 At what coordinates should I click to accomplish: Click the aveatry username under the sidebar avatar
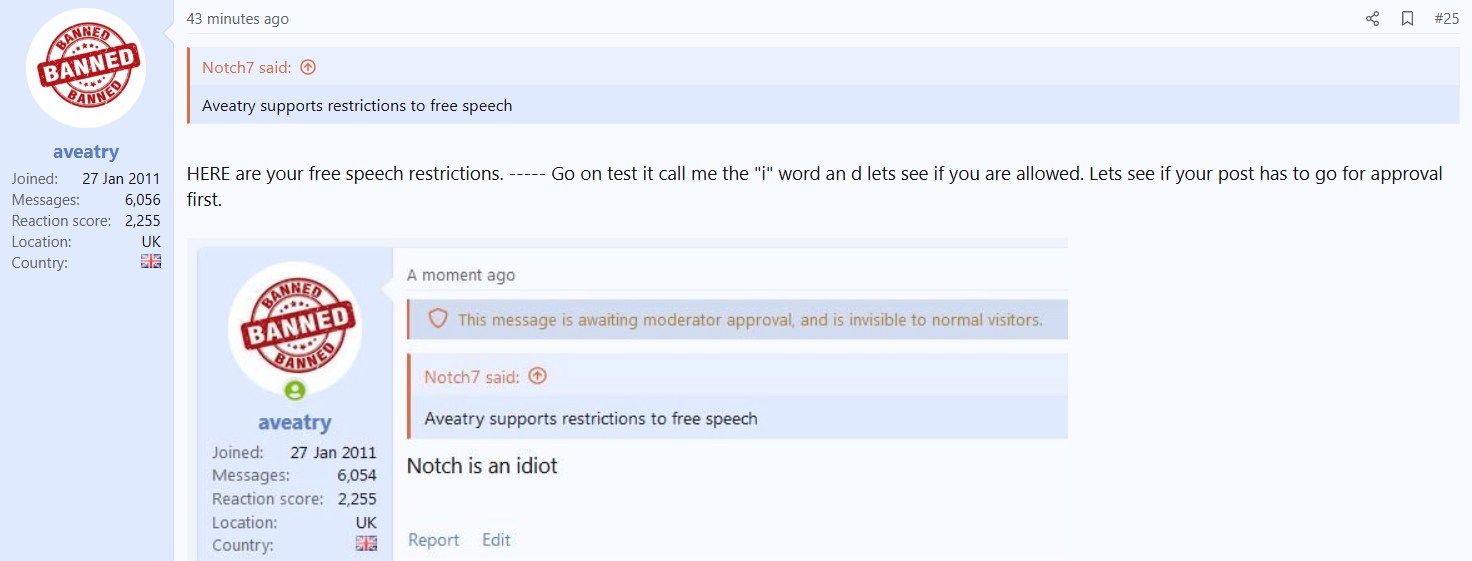point(86,152)
